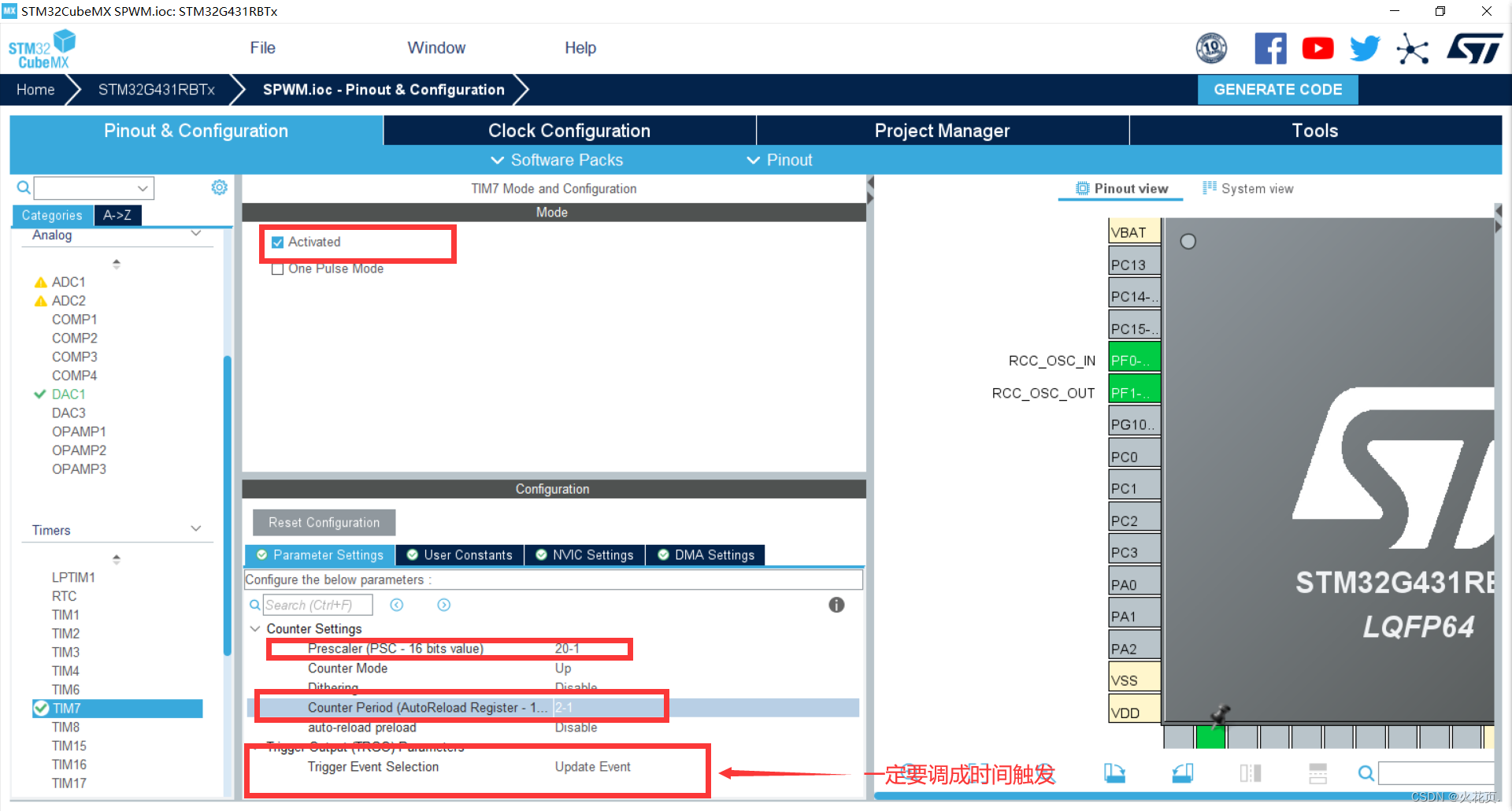Switch to Project Manager tab
1512x811 pixels.
coord(942,131)
